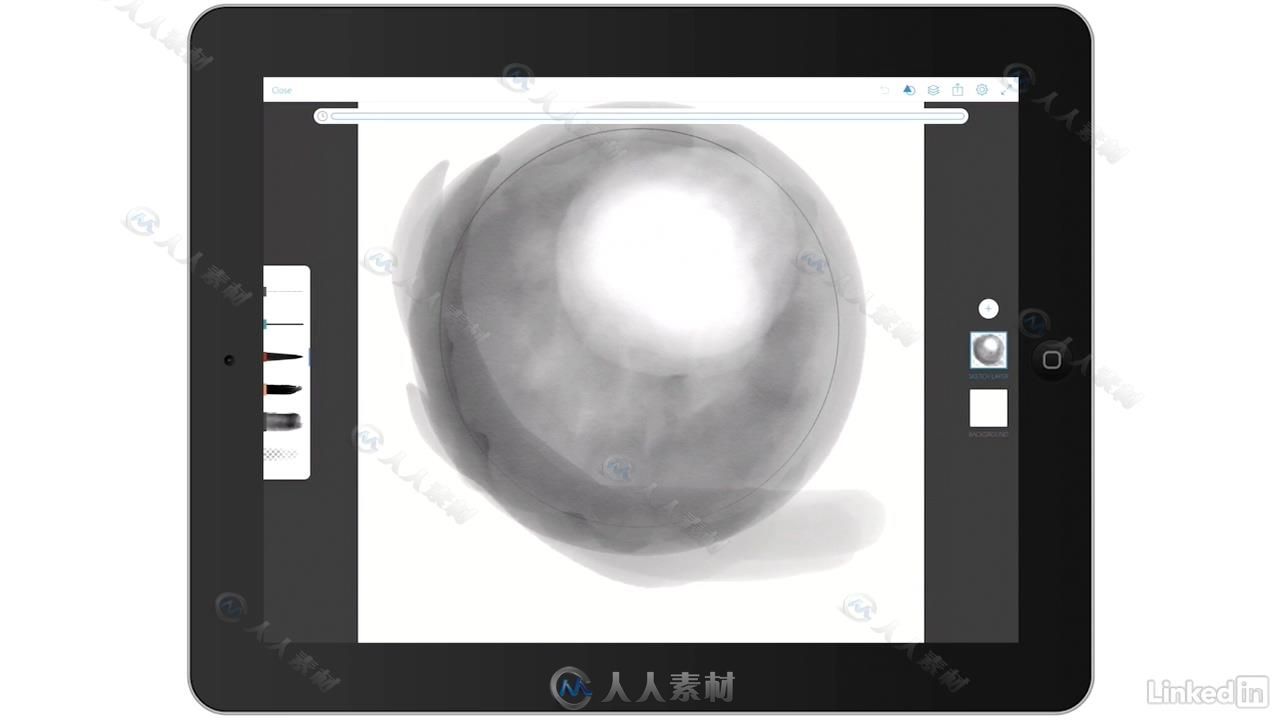This screenshot has width=1282, height=720.
Task: Tap the iPad home button
Action: [x=1051, y=360]
